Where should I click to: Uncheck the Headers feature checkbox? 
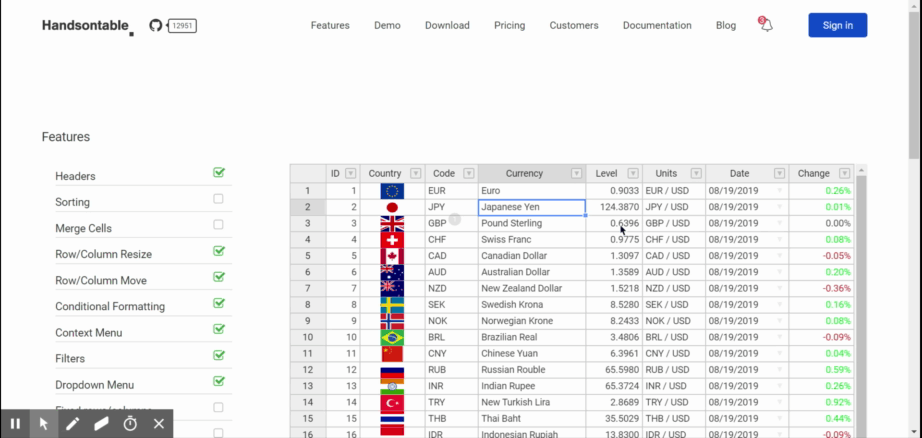click(x=219, y=173)
